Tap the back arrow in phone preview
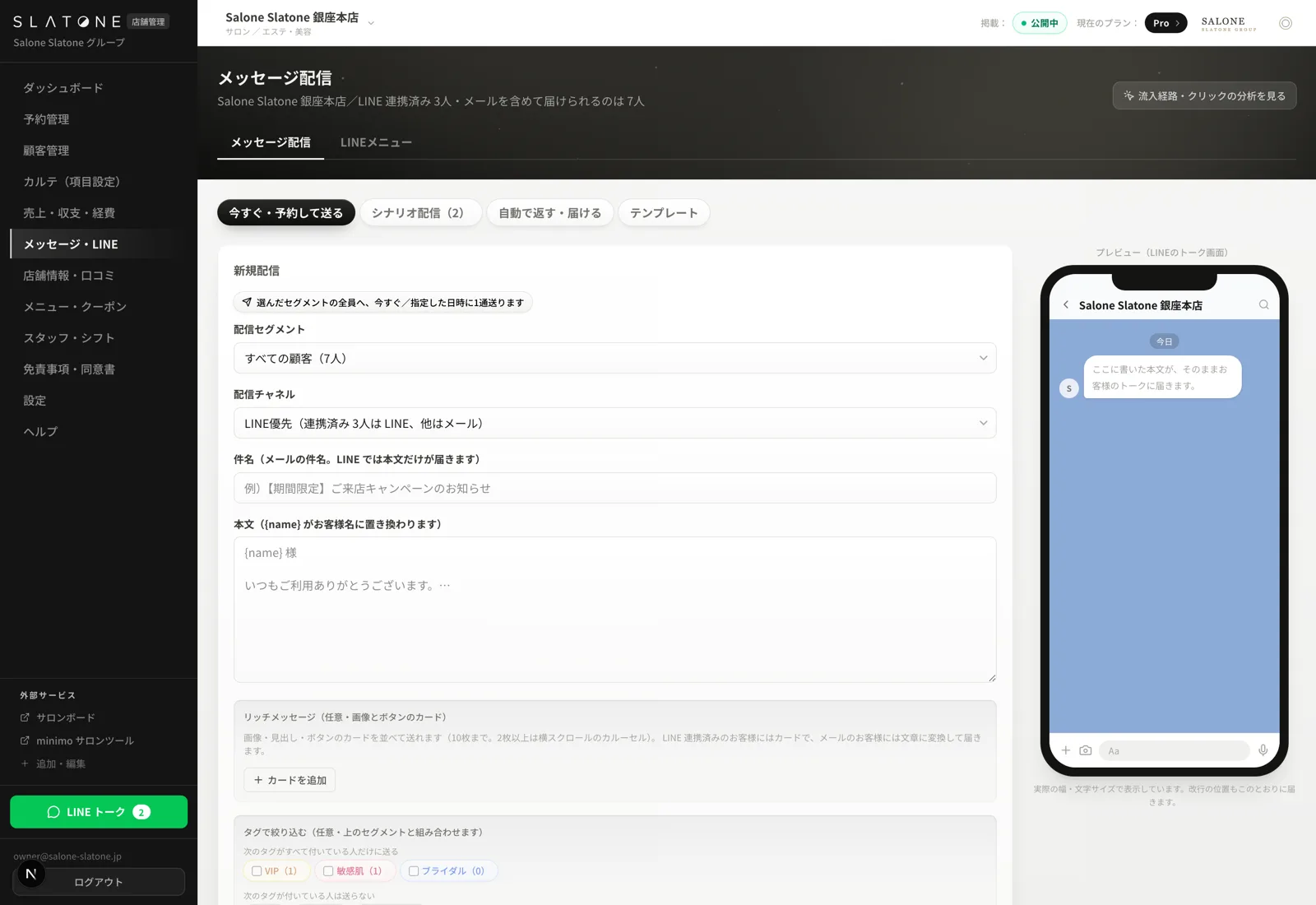Viewport: 1316px width, 905px height. [1066, 305]
